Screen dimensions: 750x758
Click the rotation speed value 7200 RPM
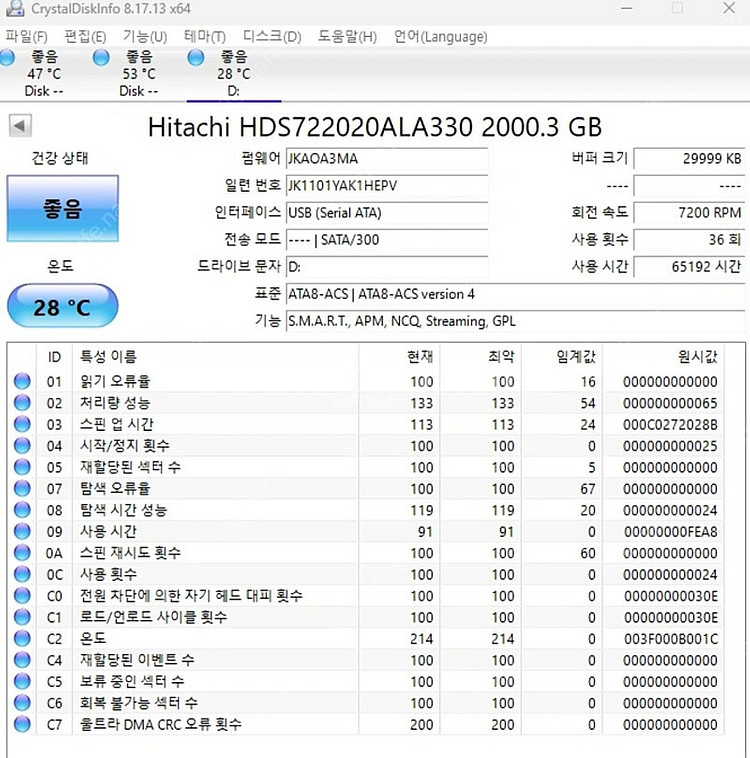[689, 213]
